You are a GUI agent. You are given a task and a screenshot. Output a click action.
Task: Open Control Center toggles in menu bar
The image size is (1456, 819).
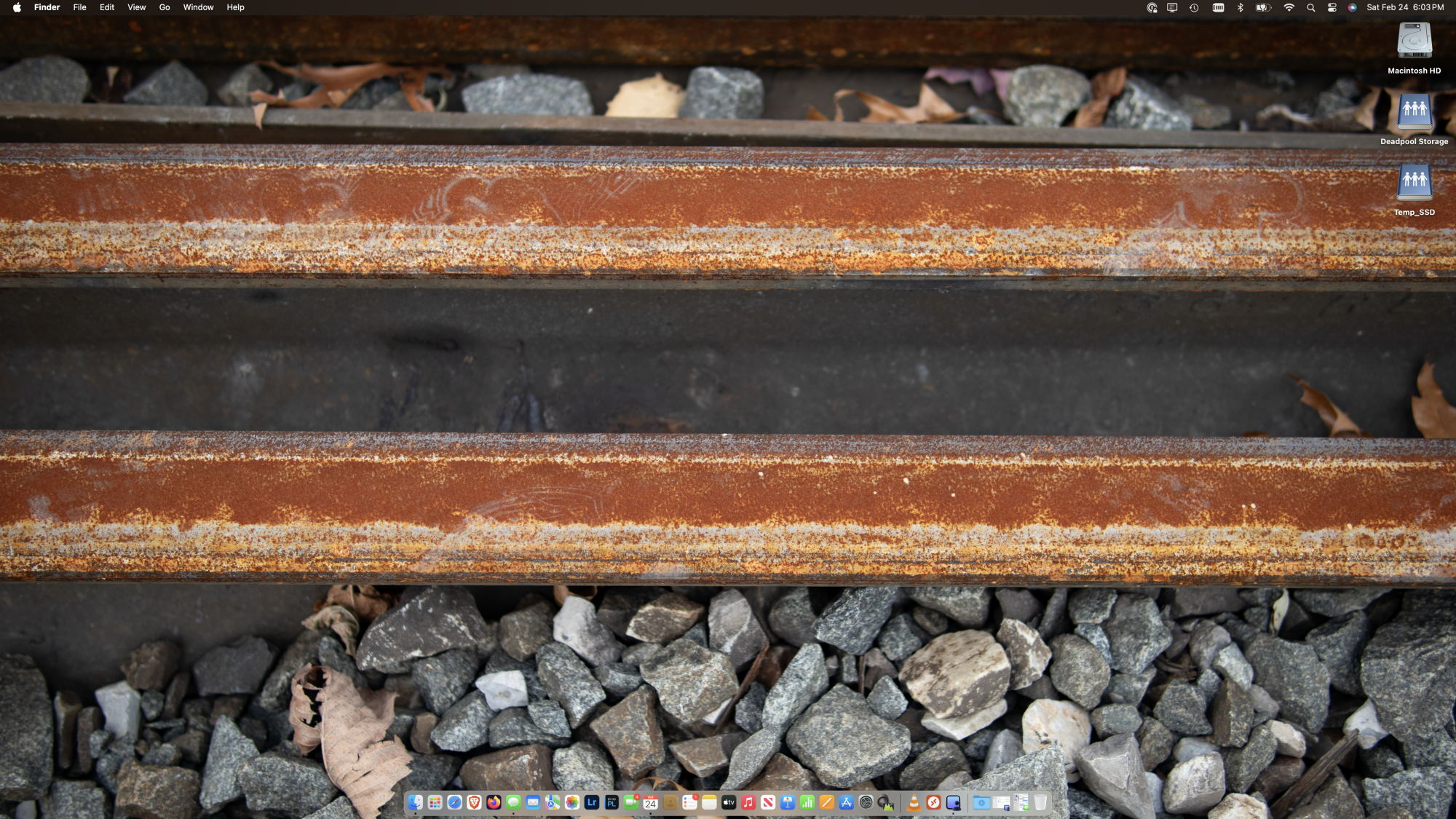point(1332,7)
